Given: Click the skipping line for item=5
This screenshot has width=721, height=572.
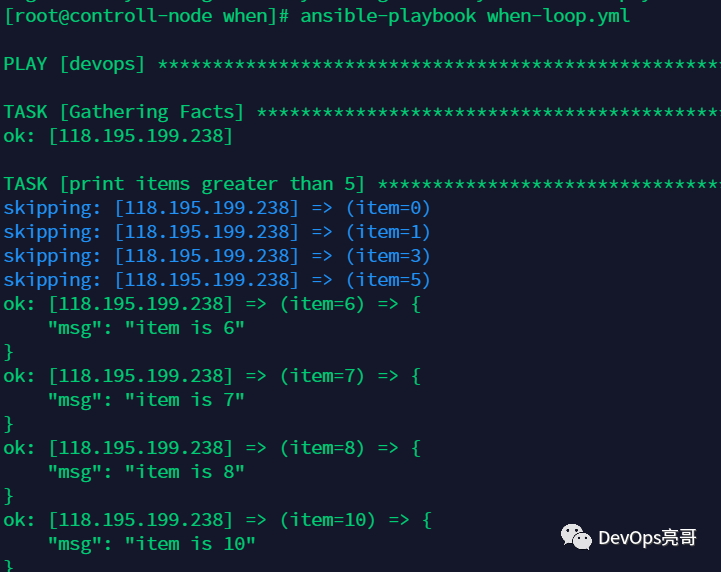Looking at the screenshot, I should tap(216, 280).
